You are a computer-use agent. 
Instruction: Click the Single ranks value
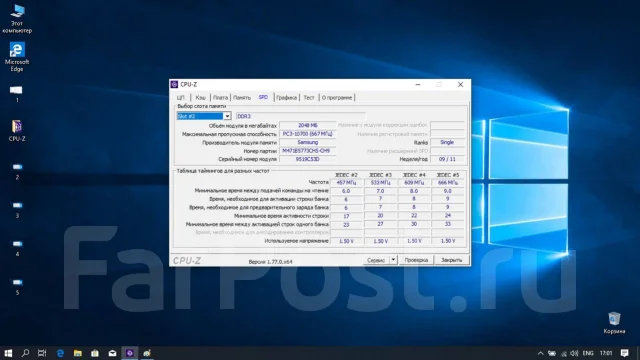[447, 142]
